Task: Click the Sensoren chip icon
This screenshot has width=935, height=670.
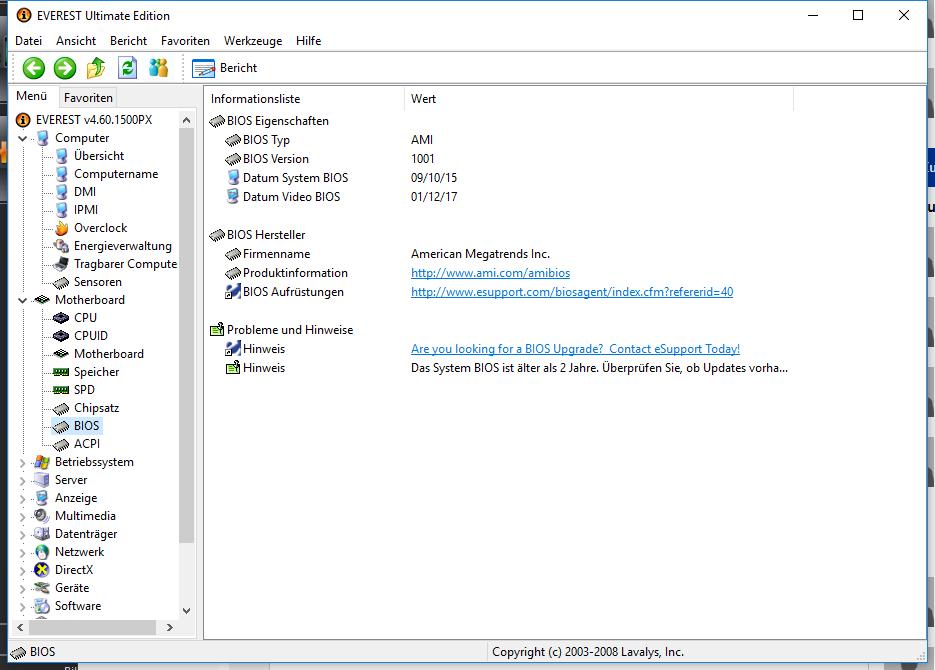Action: 61,283
